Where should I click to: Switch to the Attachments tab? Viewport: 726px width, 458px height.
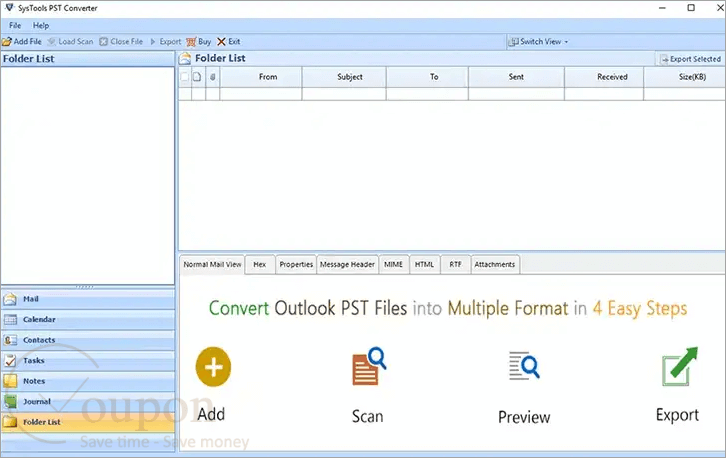point(495,264)
